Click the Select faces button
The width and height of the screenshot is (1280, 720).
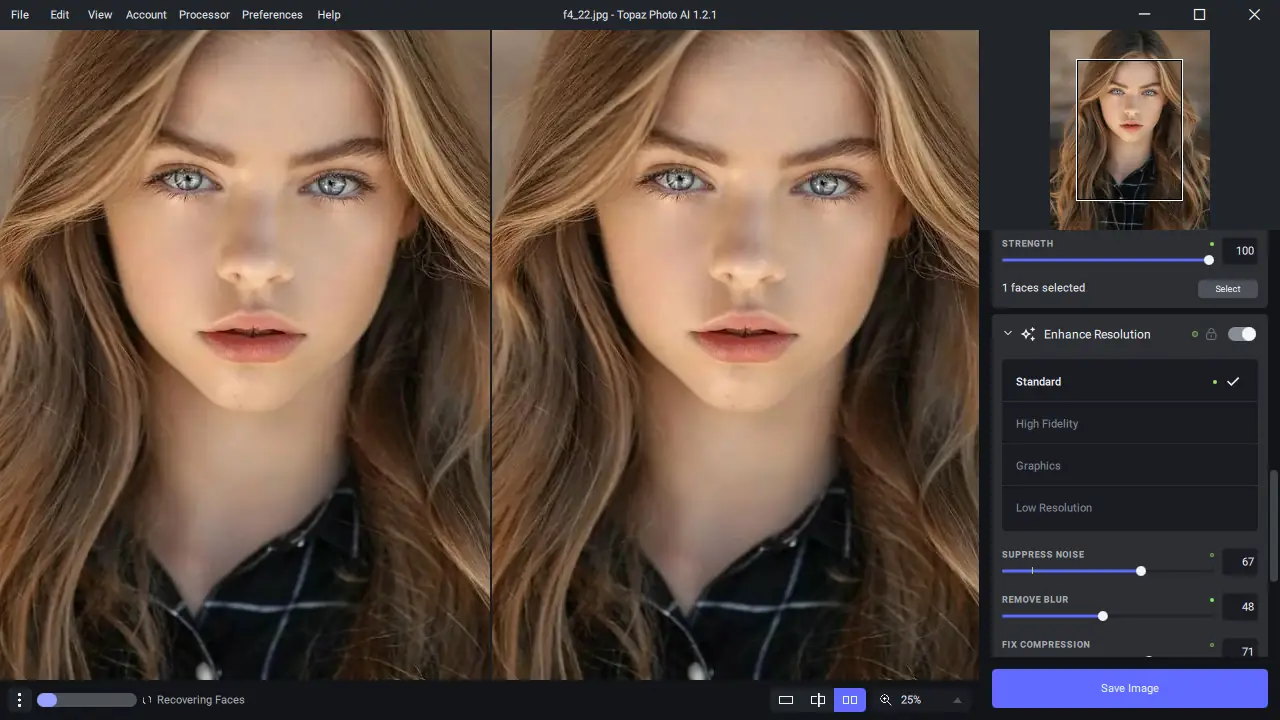[1228, 289]
